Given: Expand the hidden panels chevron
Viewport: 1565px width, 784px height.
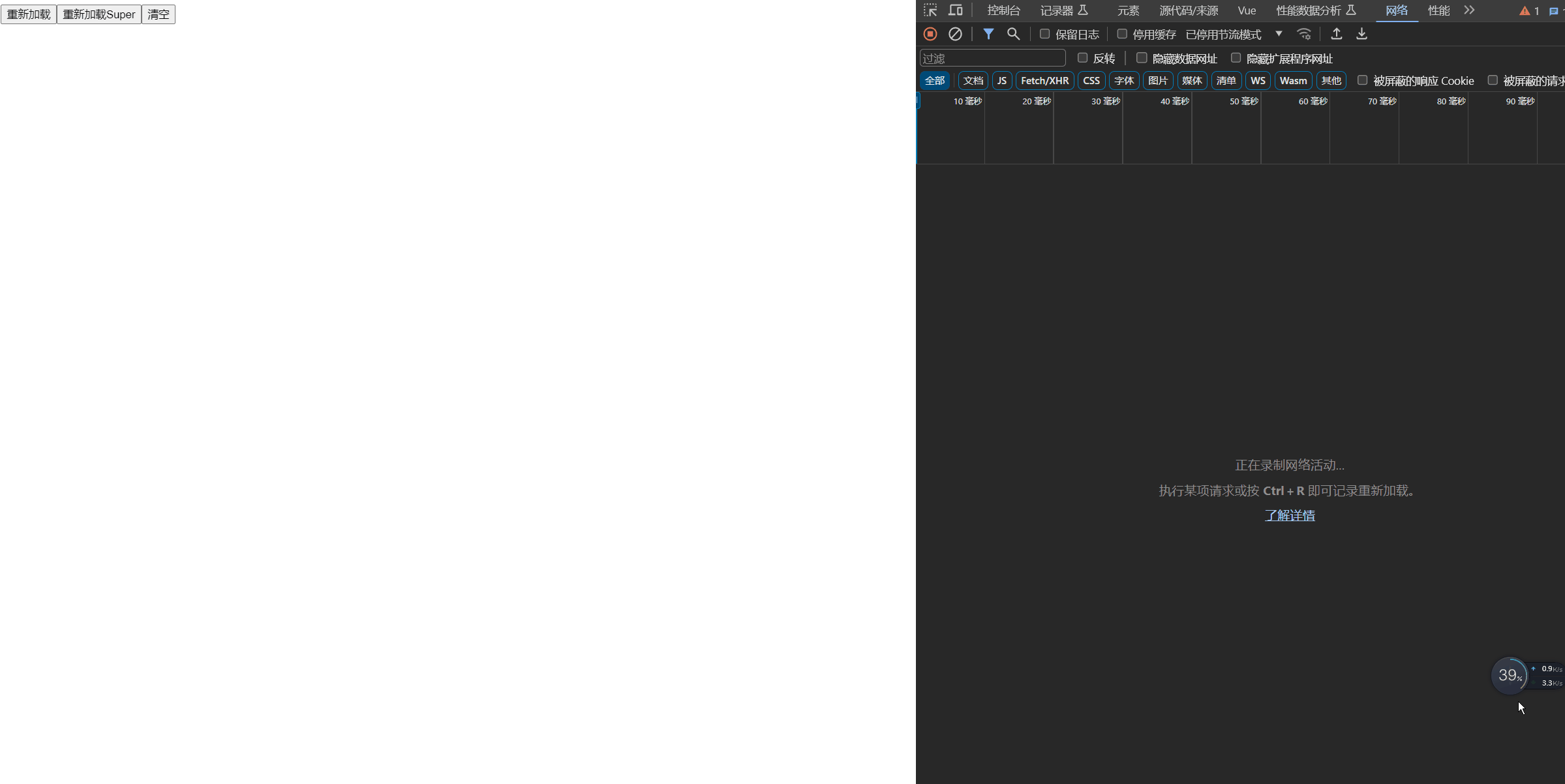Looking at the screenshot, I should 1469,10.
